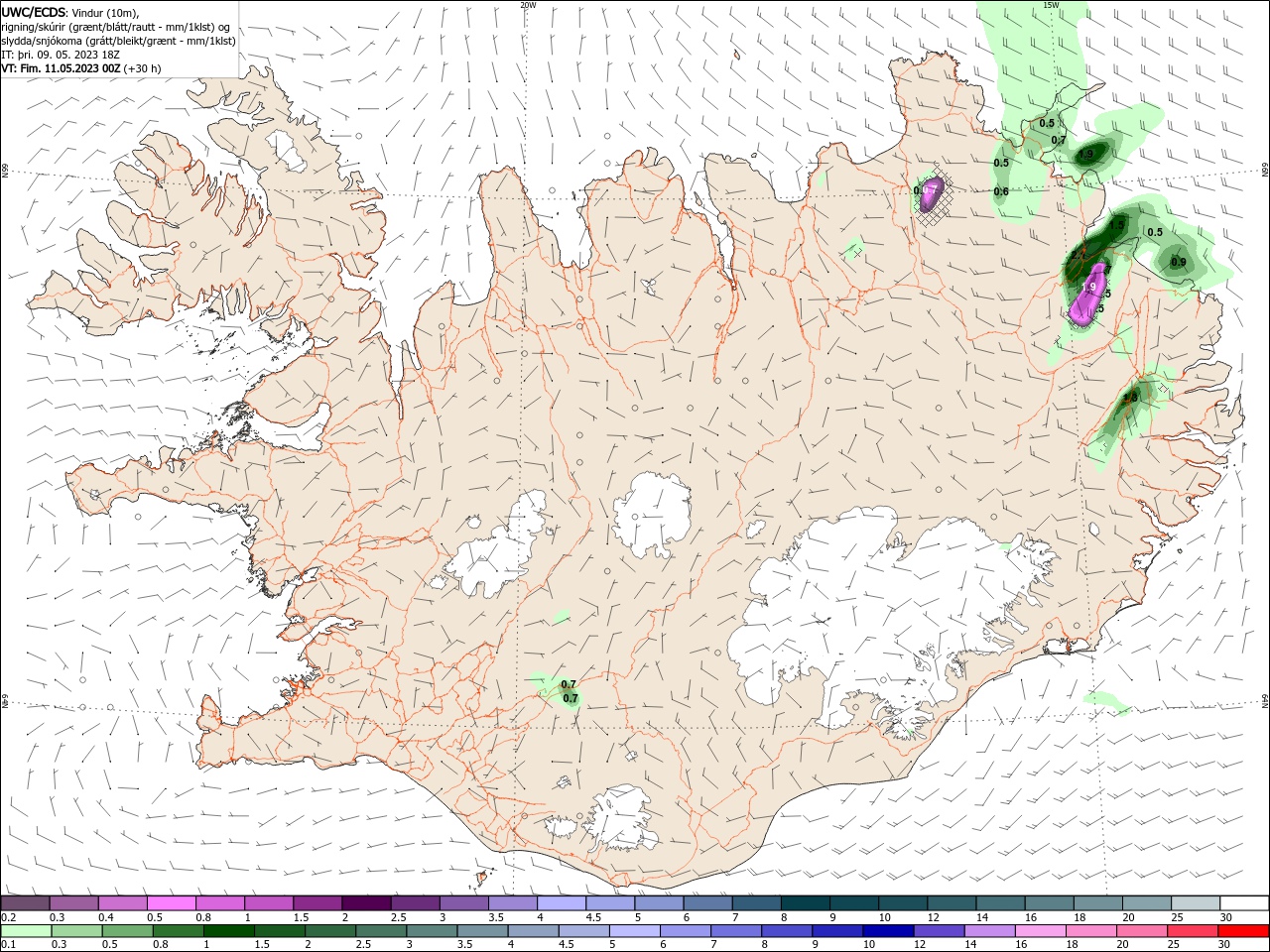Click the 15W longitude label at top
This screenshot has width=1270, height=952.
tap(1051, 5)
